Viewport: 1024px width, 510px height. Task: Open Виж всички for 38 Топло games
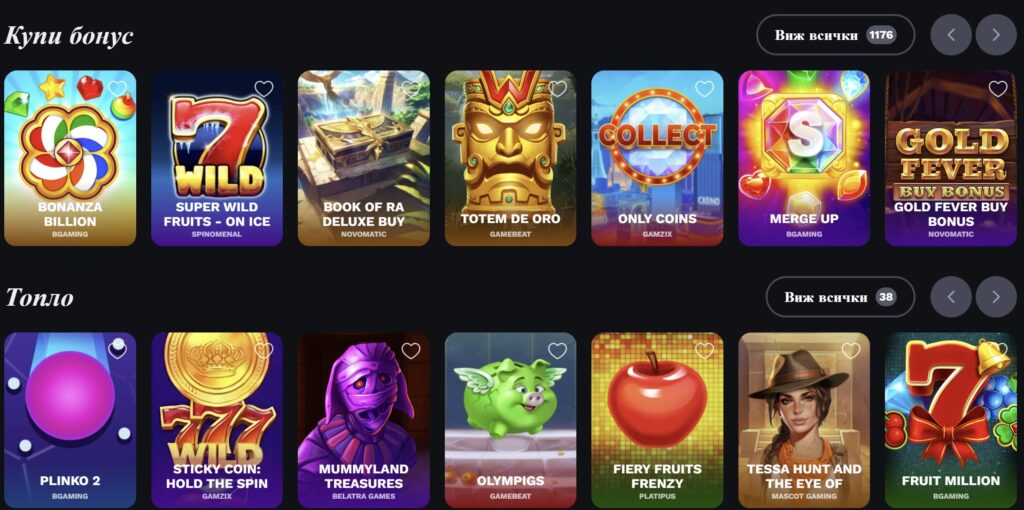point(840,297)
